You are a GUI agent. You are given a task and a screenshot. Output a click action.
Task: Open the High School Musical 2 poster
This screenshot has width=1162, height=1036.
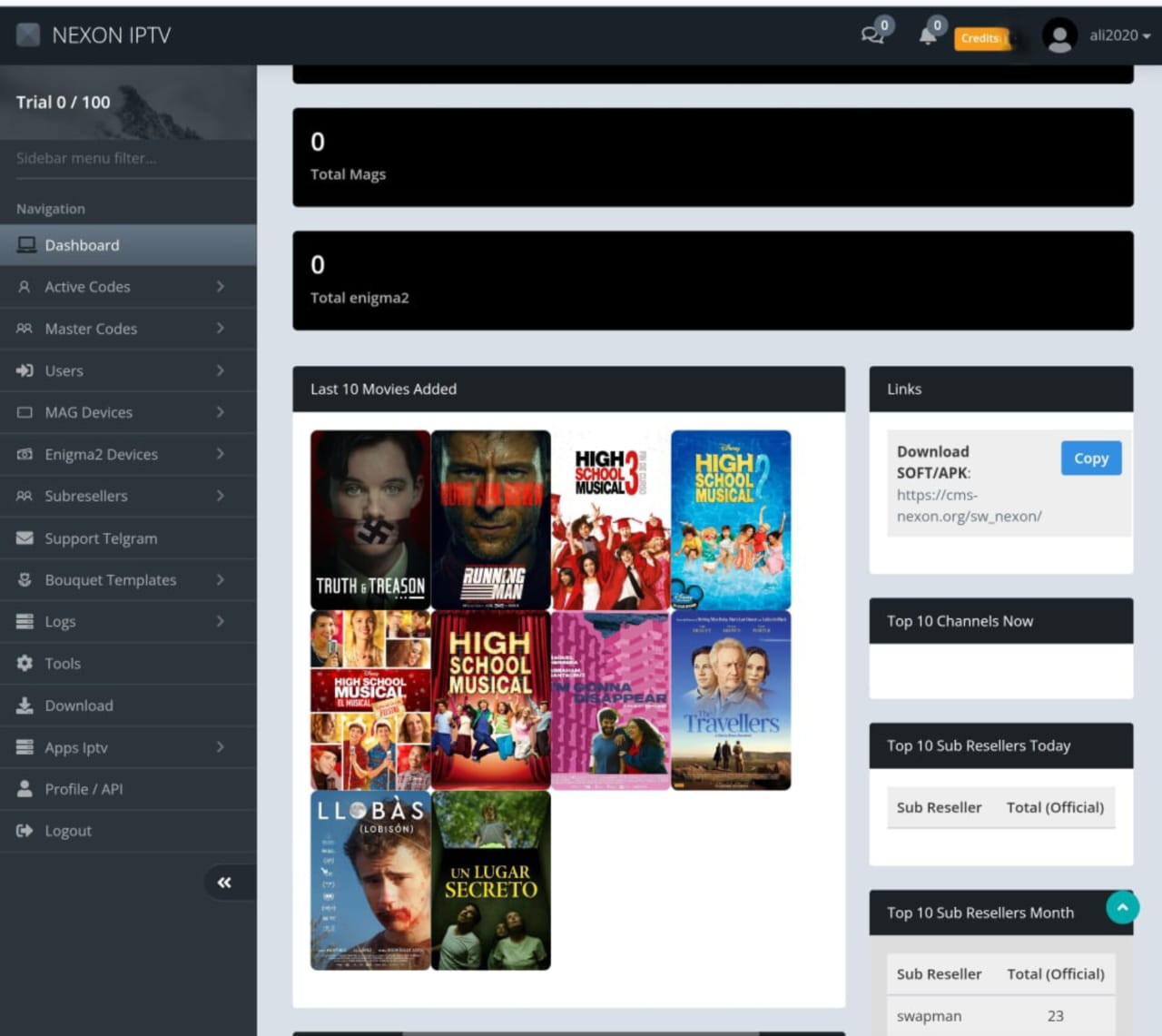[x=731, y=520]
